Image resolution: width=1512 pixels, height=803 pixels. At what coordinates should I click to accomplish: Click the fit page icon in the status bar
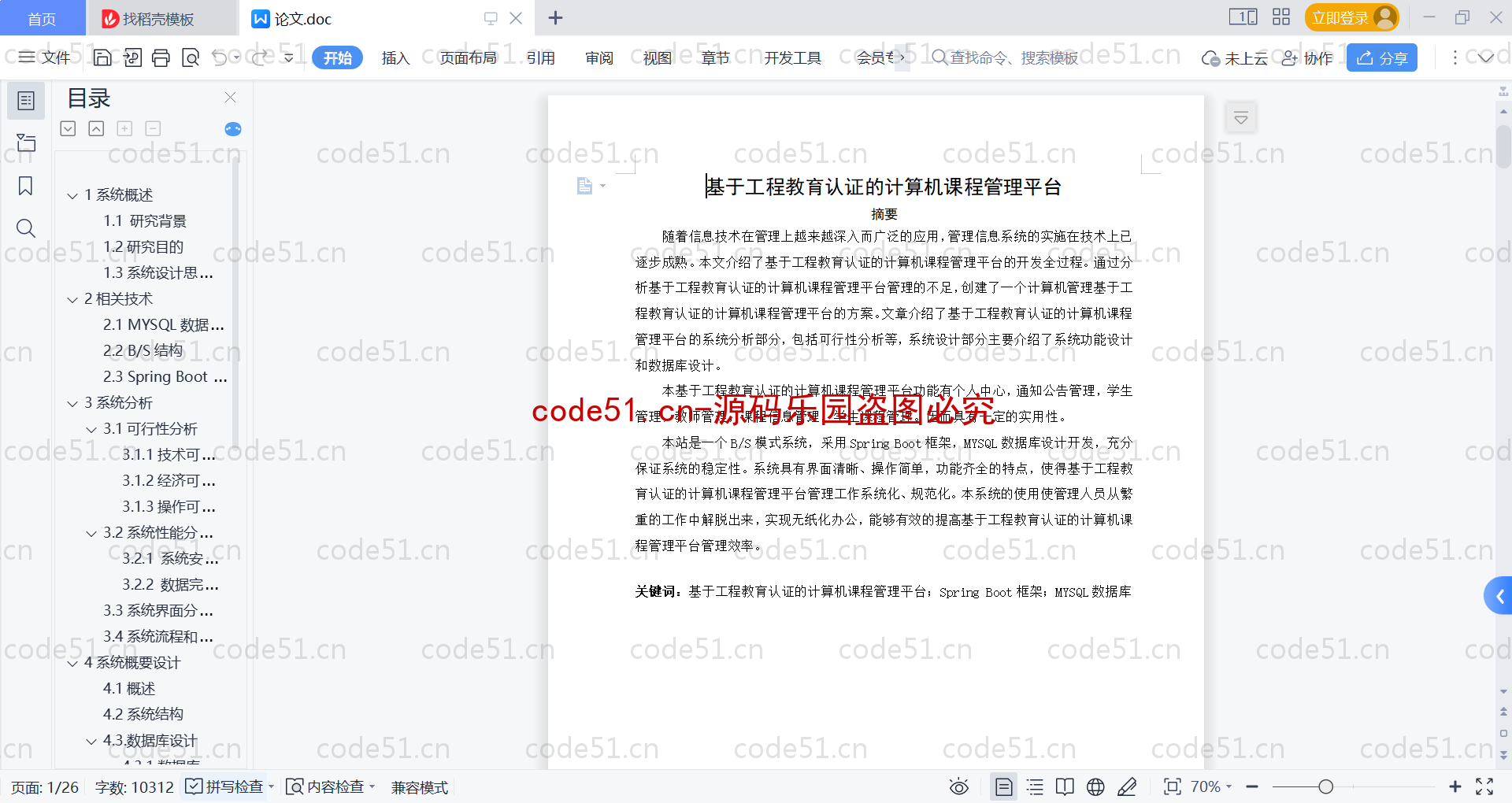coord(1173,786)
